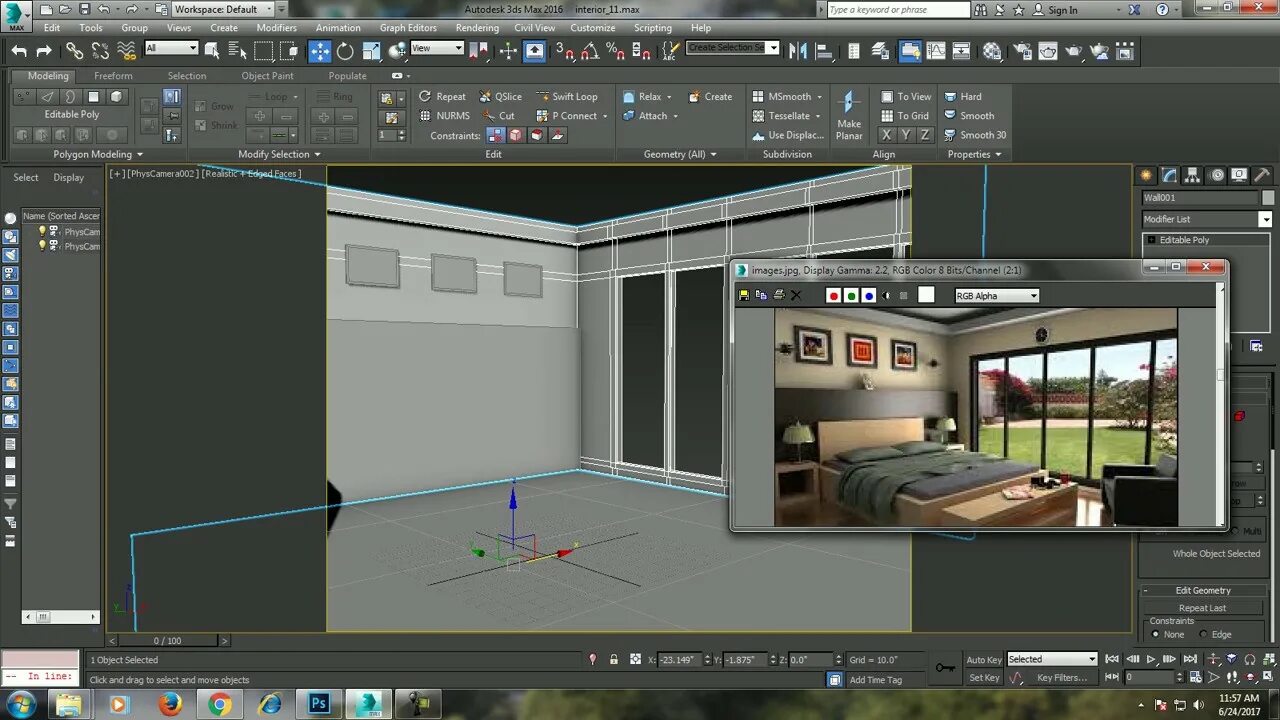Activate the Select and Rotate tool
This screenshot has width=1280, height=720.
coord(345,51)
